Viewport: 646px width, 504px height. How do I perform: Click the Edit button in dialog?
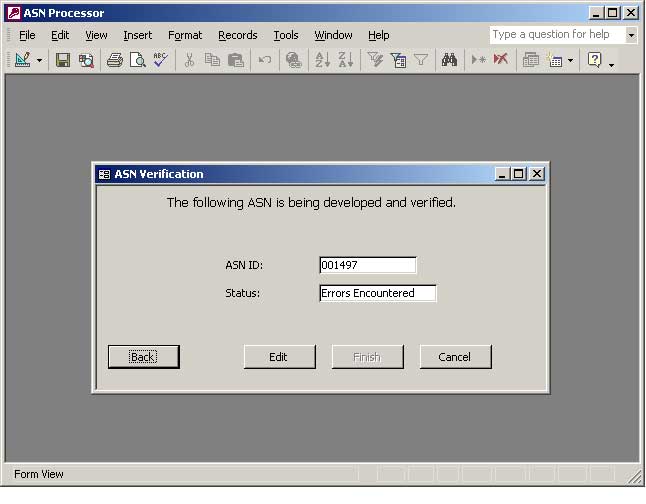coord(280,357)
